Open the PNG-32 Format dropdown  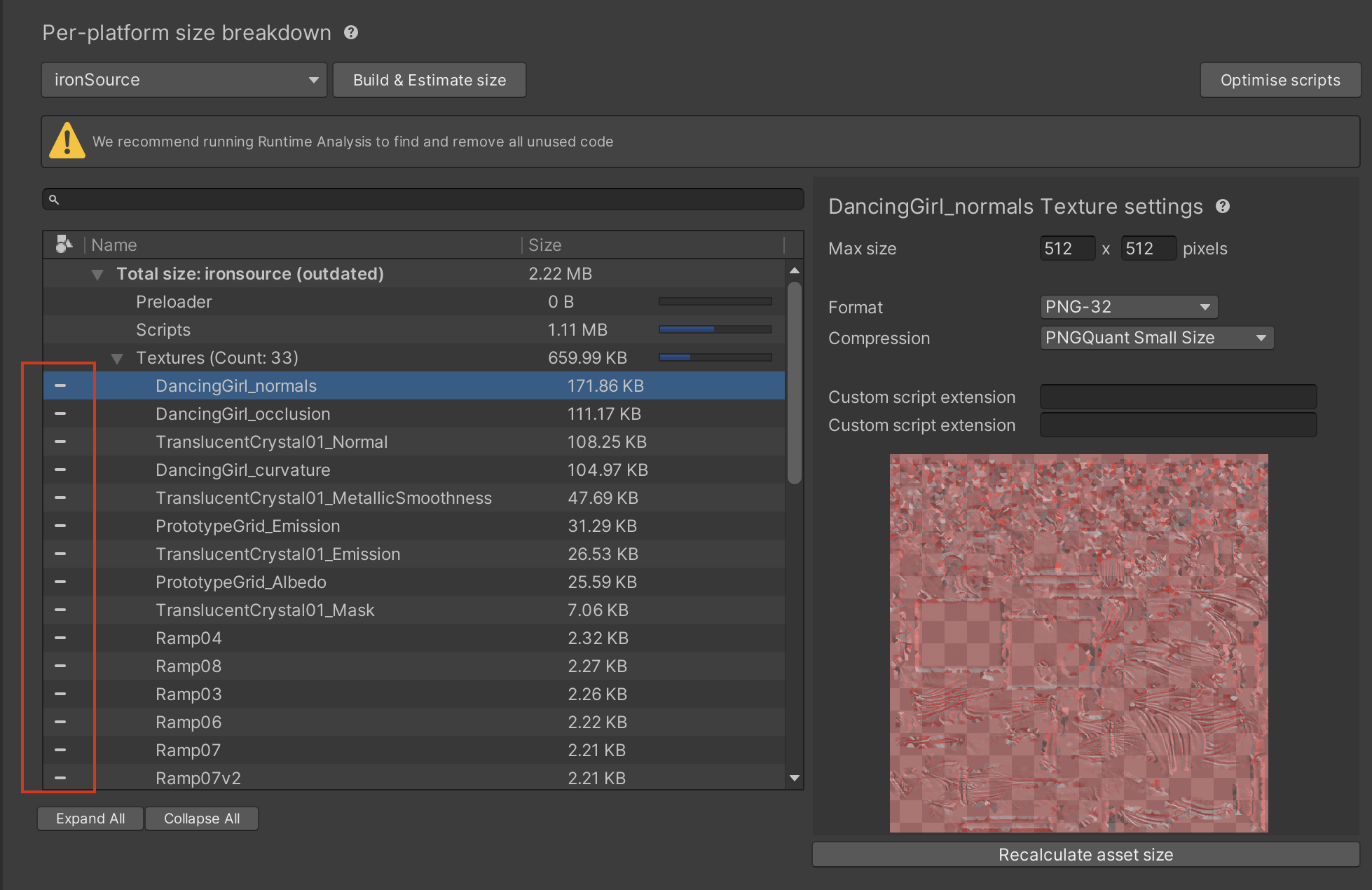1129,307
